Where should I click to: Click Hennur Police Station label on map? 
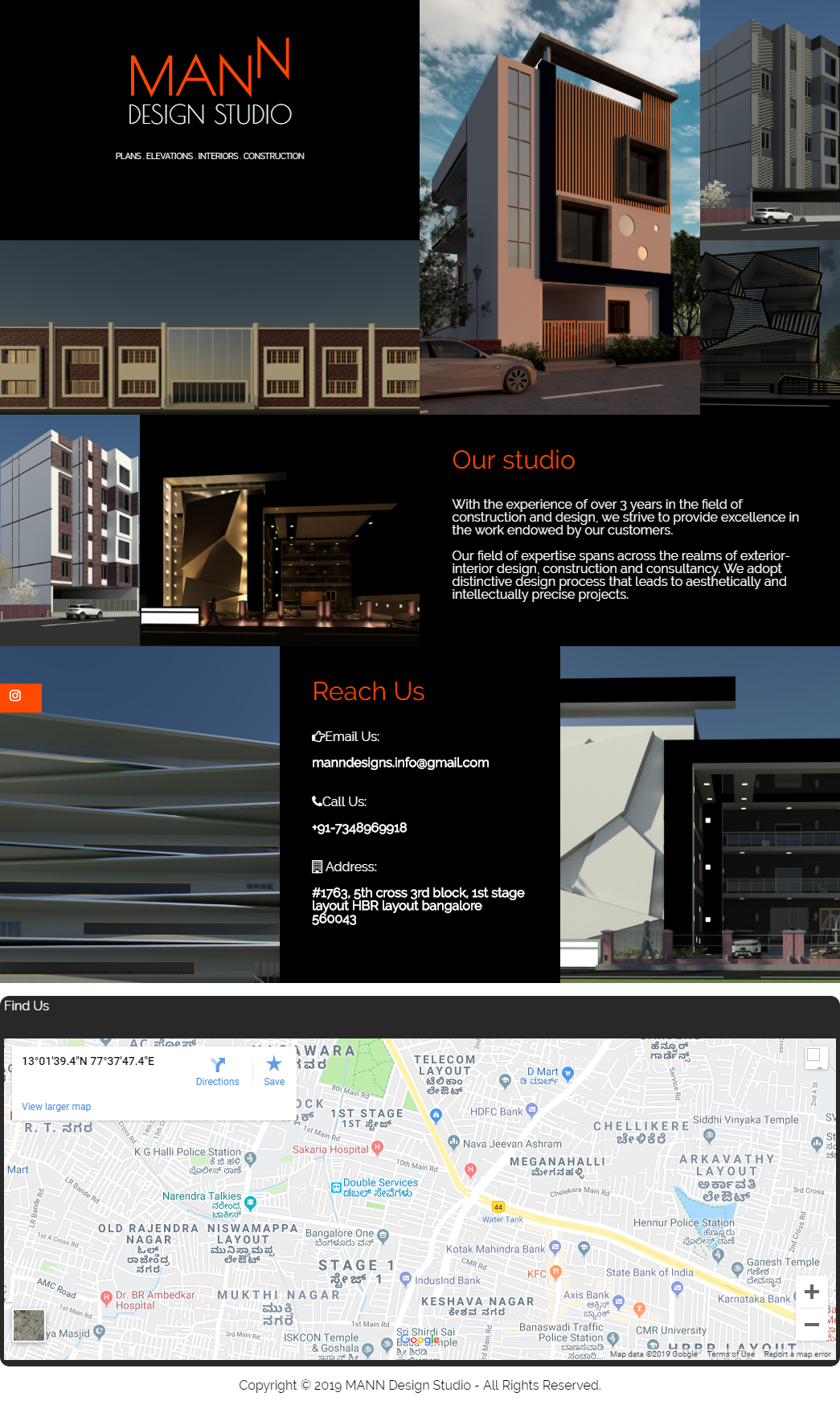[684, 1223]
